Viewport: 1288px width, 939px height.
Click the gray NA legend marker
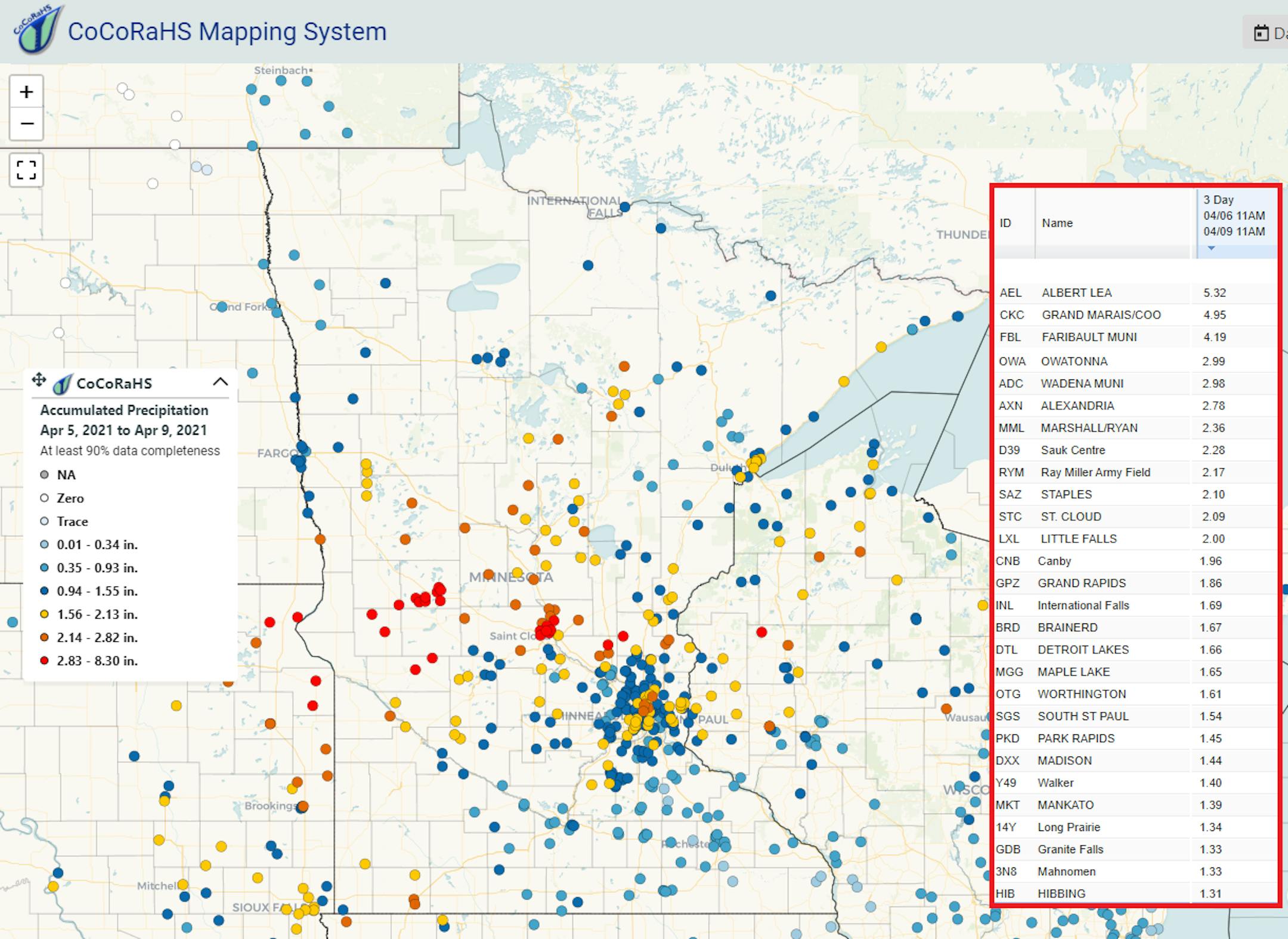(44, 475)
